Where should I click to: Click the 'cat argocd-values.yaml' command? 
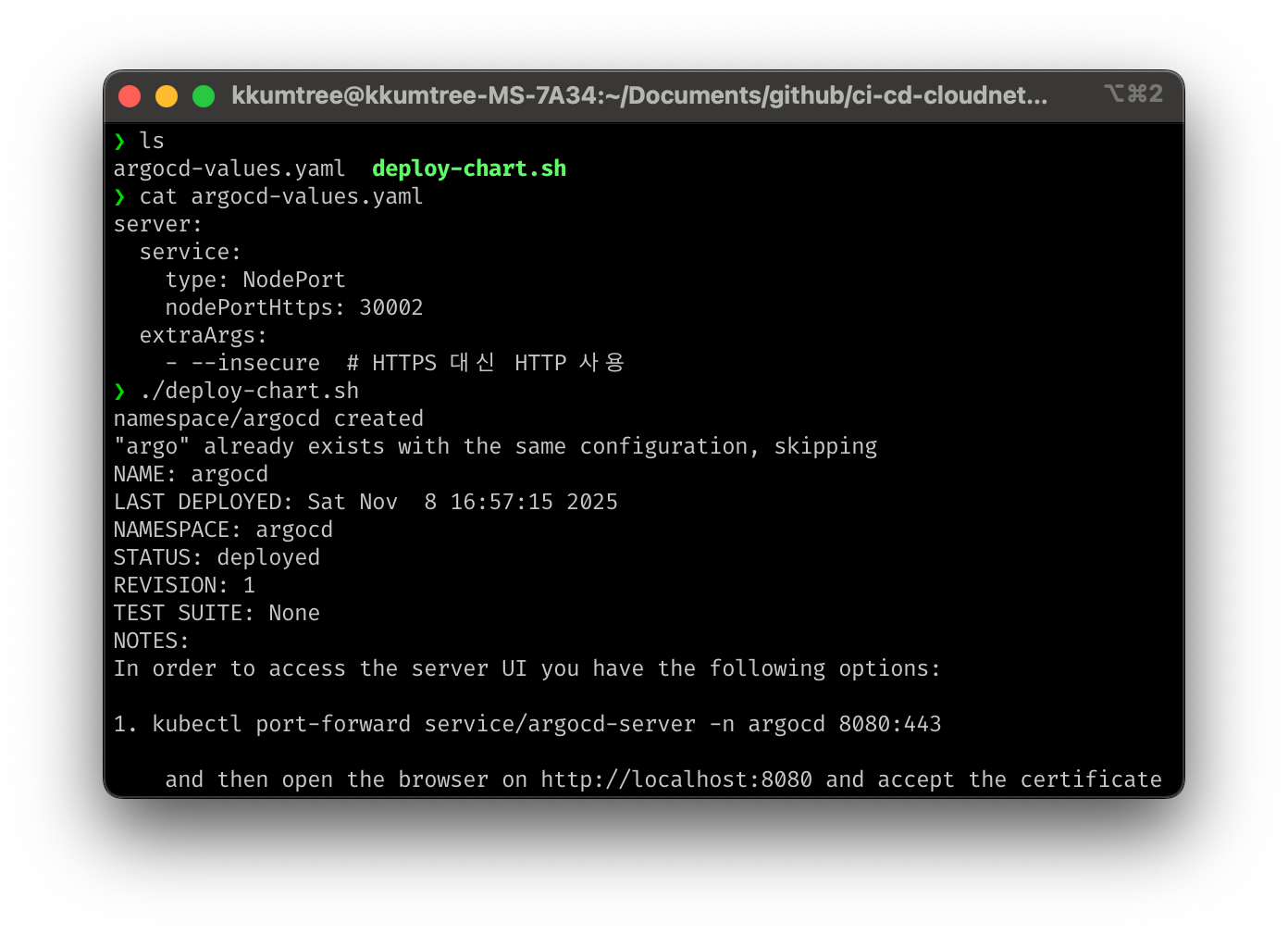coord(281,196)
